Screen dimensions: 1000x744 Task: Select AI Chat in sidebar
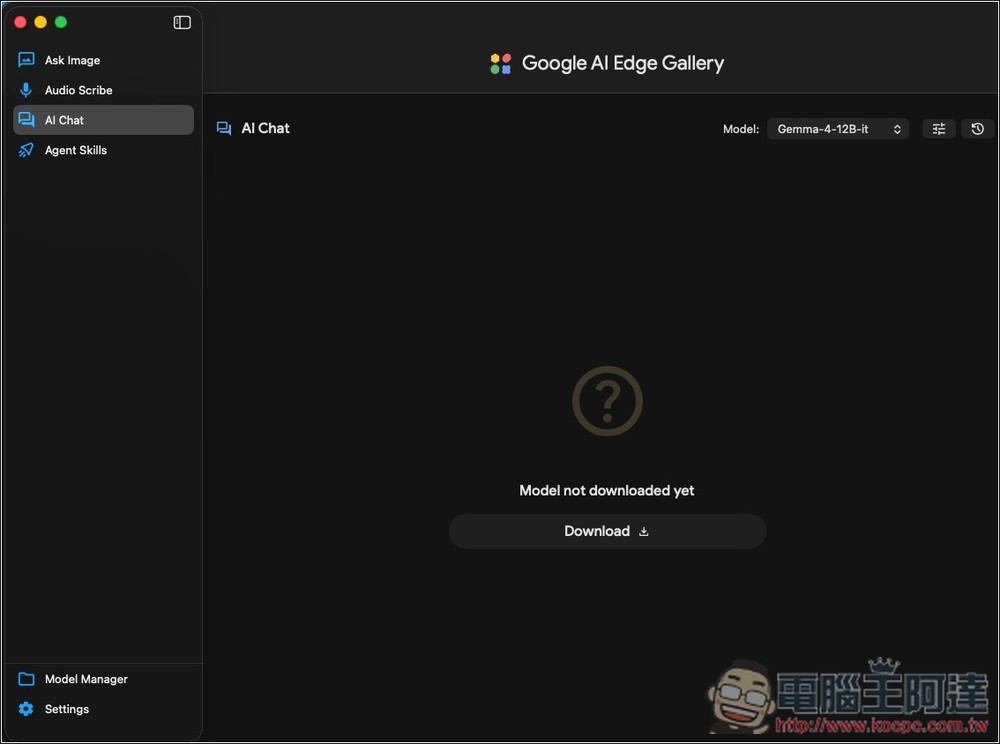(x=103, y=120)
